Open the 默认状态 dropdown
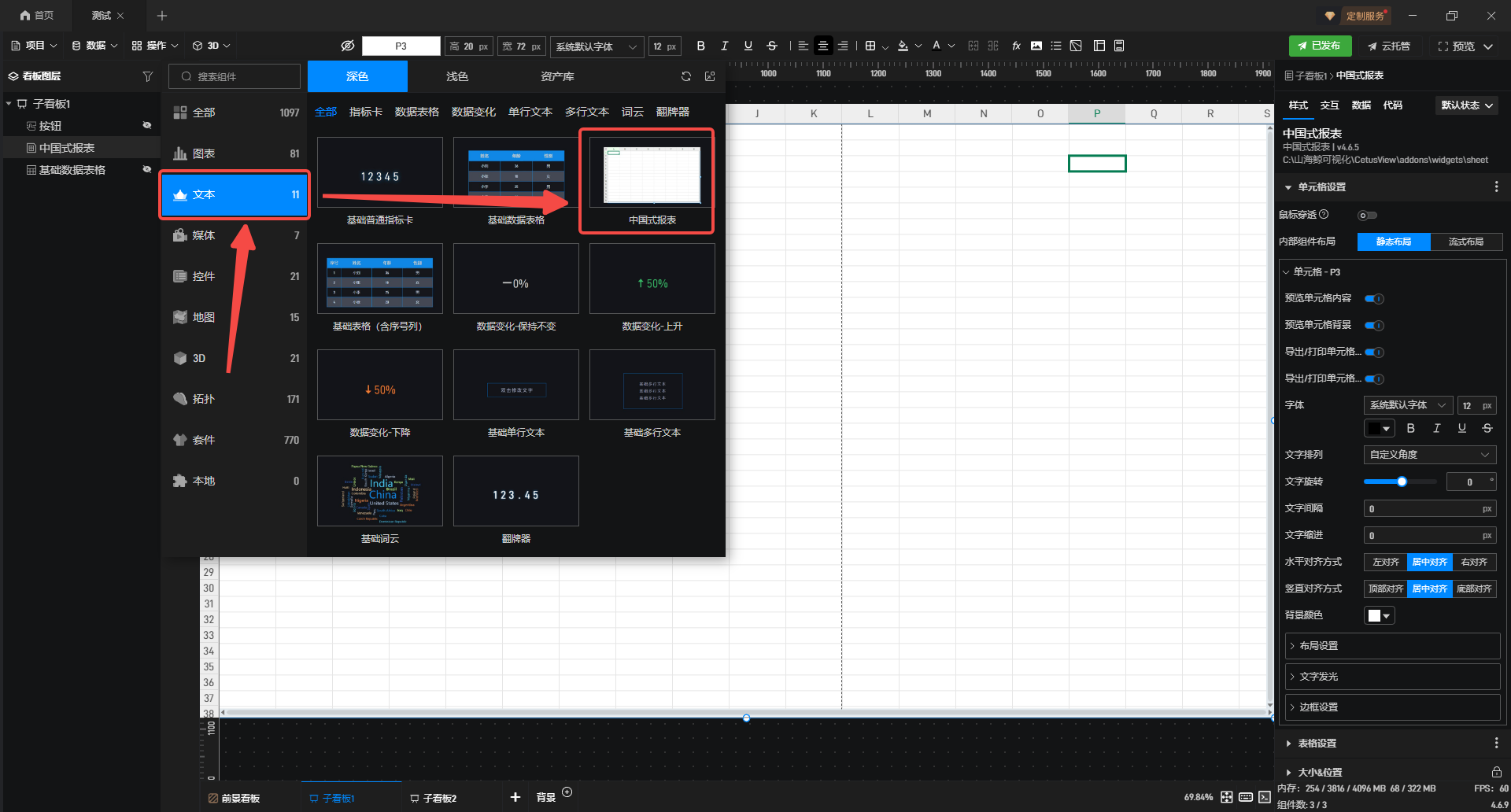 1467,105
